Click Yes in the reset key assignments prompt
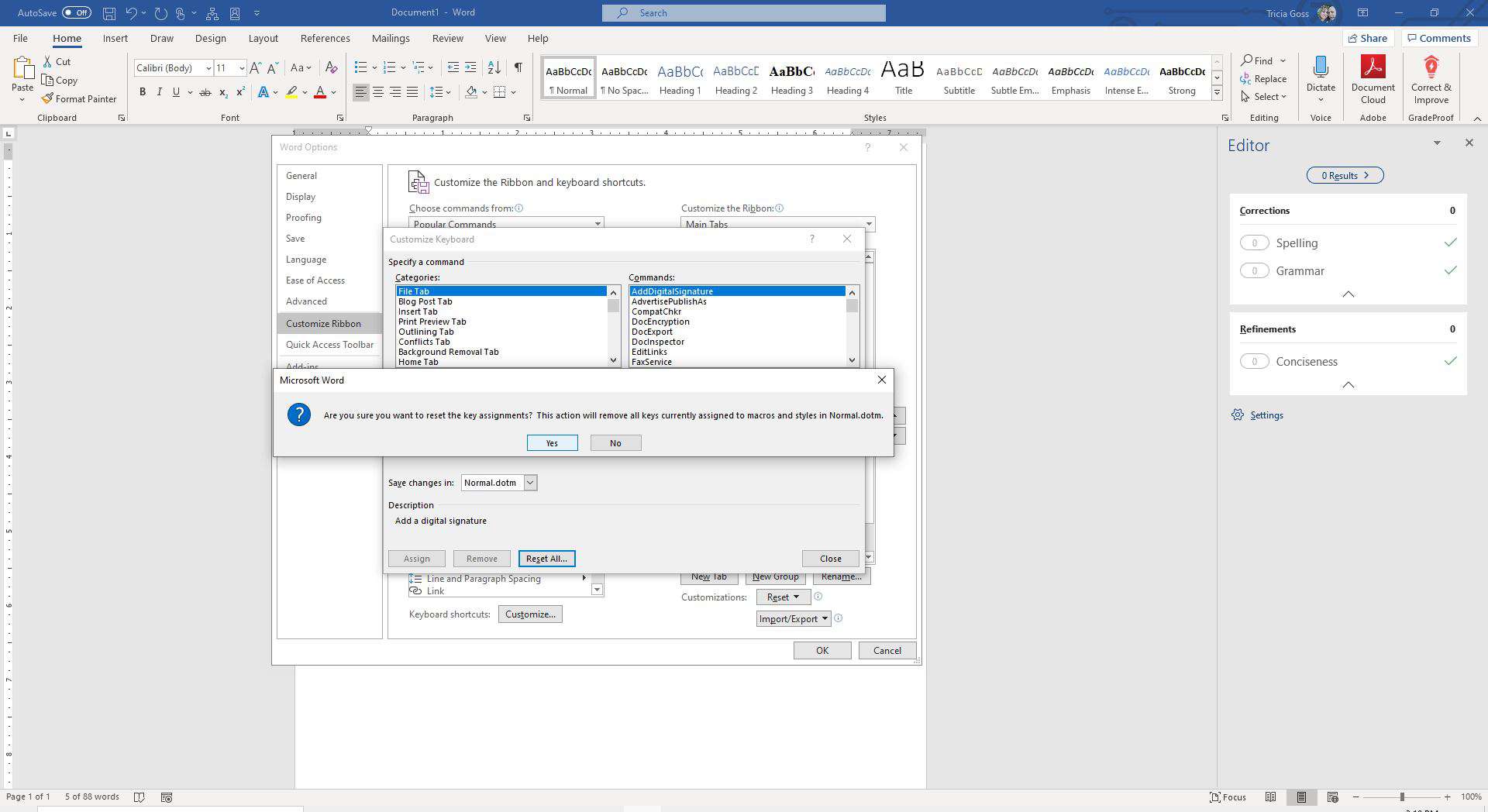 point(552,443)
